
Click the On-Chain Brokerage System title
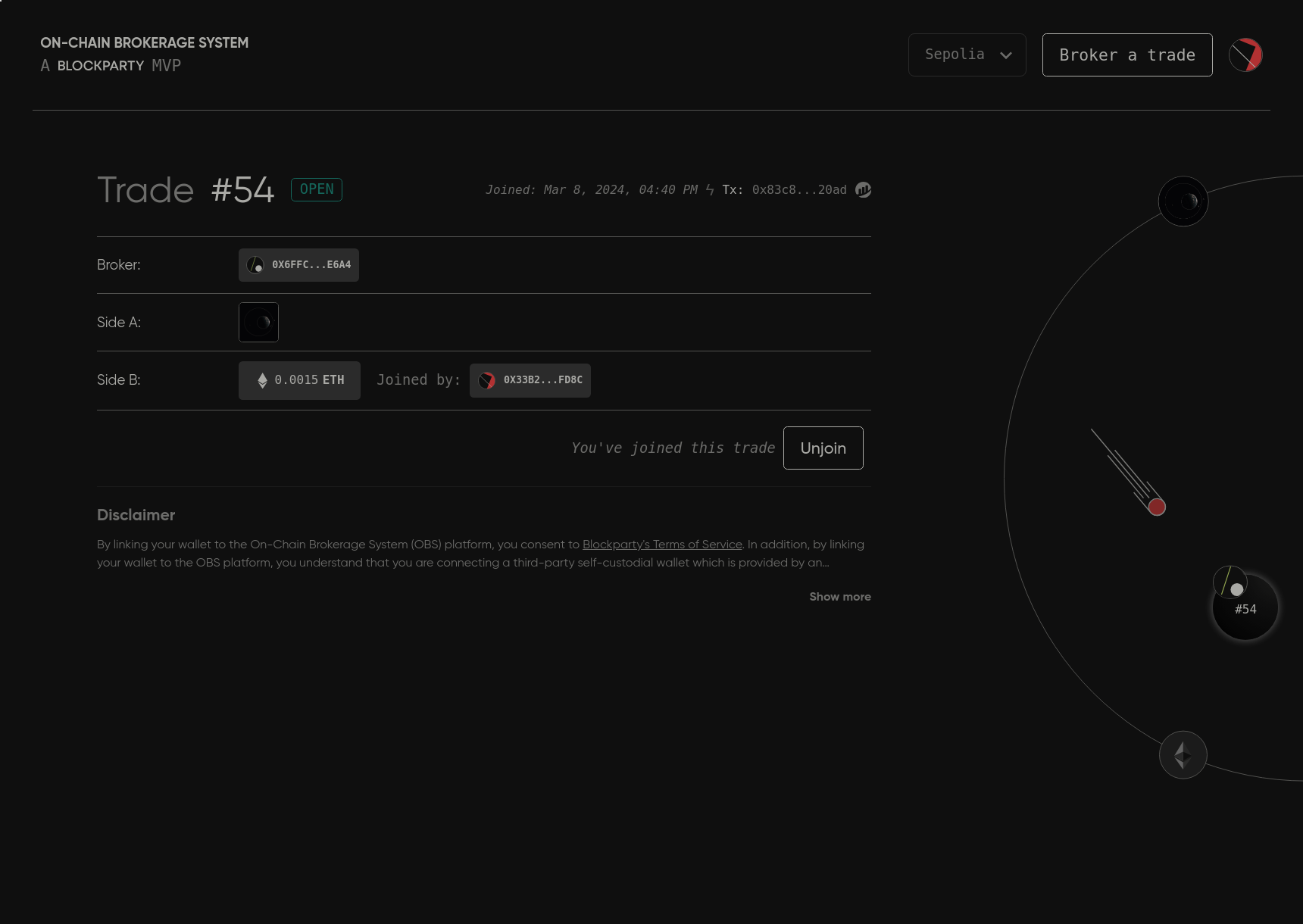(x=144, y=43)
